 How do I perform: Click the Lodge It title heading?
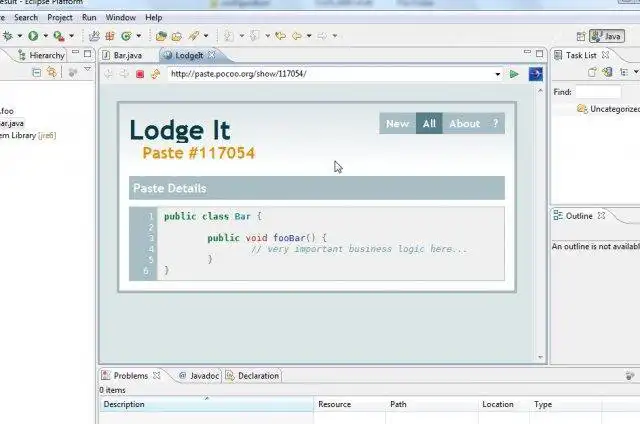(x=180, y=131)
